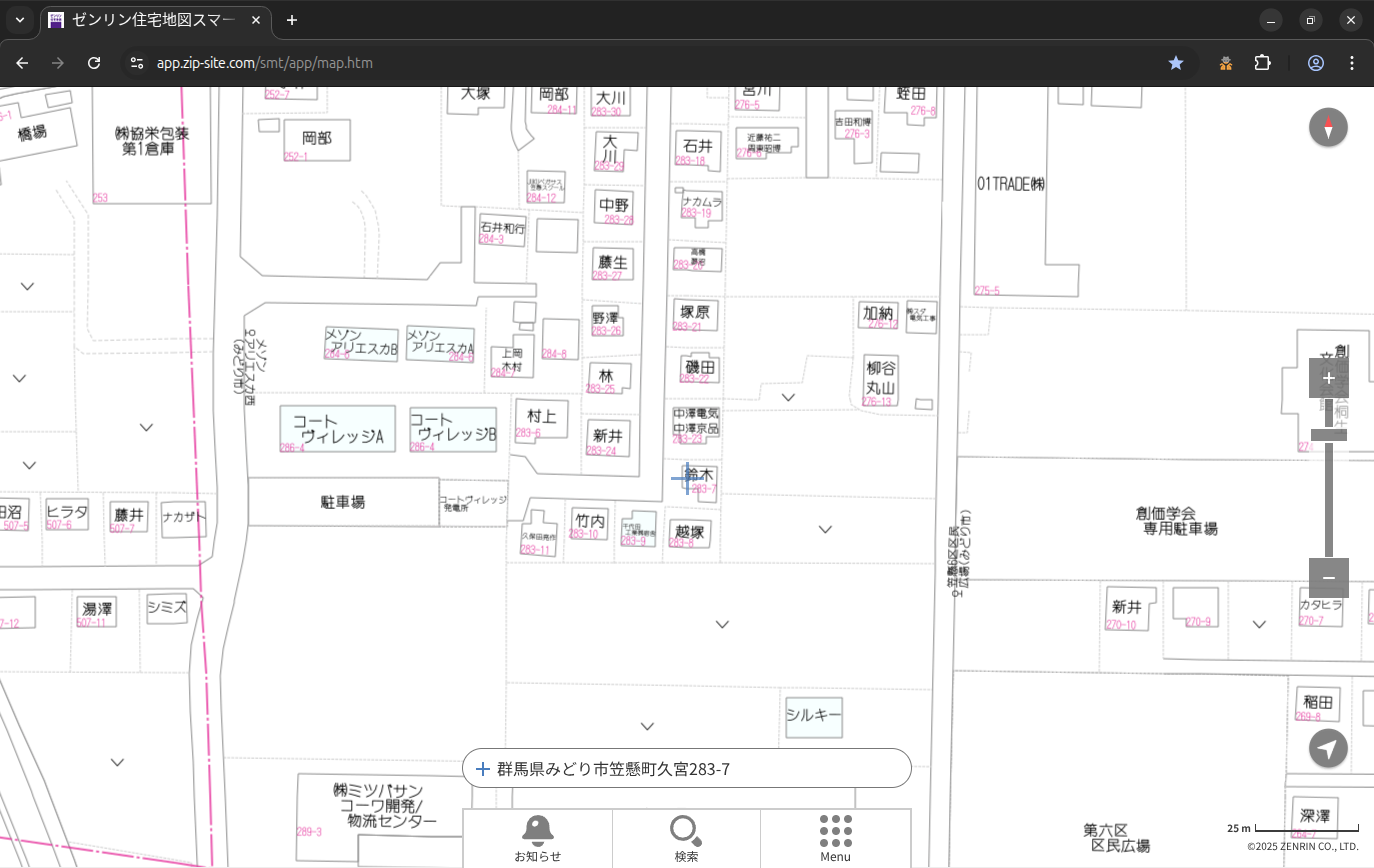Screen dimensions: 1374x868
Task: Reload the map page
Action: (x=94, y=63)
